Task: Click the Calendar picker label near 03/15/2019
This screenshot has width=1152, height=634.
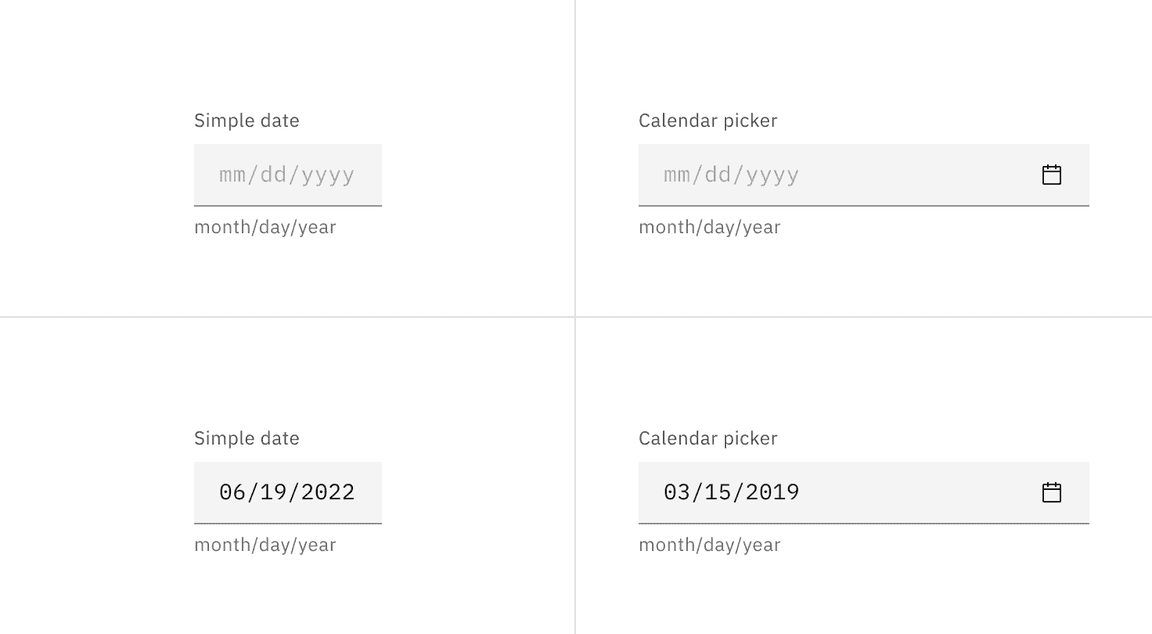Action: pyautogui.click(x=707, y=438)
